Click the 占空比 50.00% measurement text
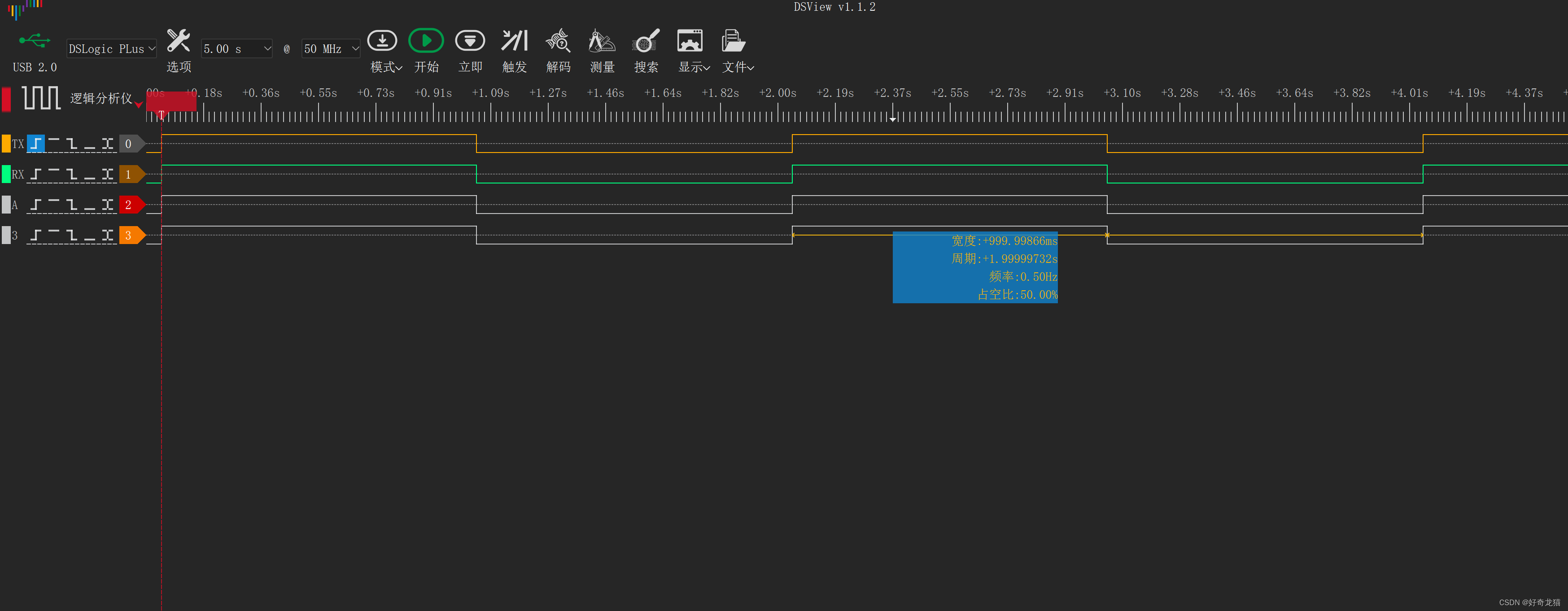The image size is (1568, 611). tap(1017, 295)
